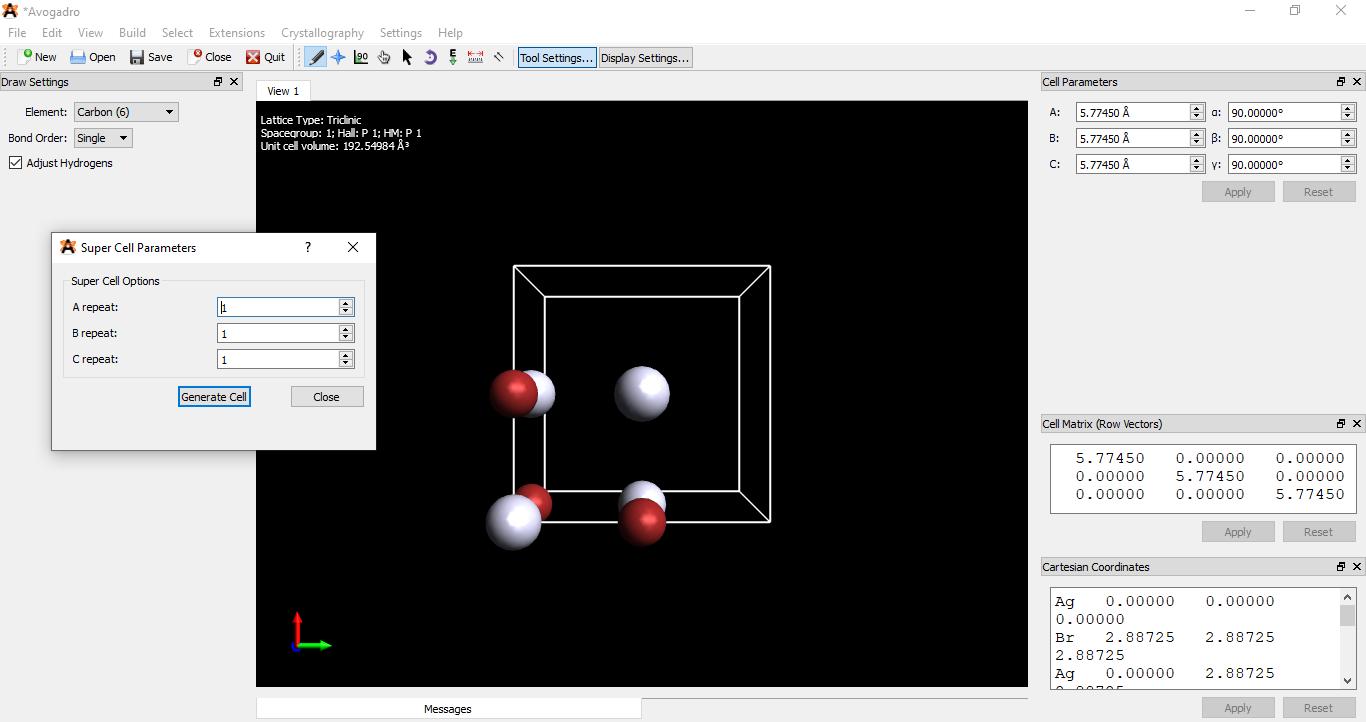Click the Generate Cell button

[x=214, y=397]
